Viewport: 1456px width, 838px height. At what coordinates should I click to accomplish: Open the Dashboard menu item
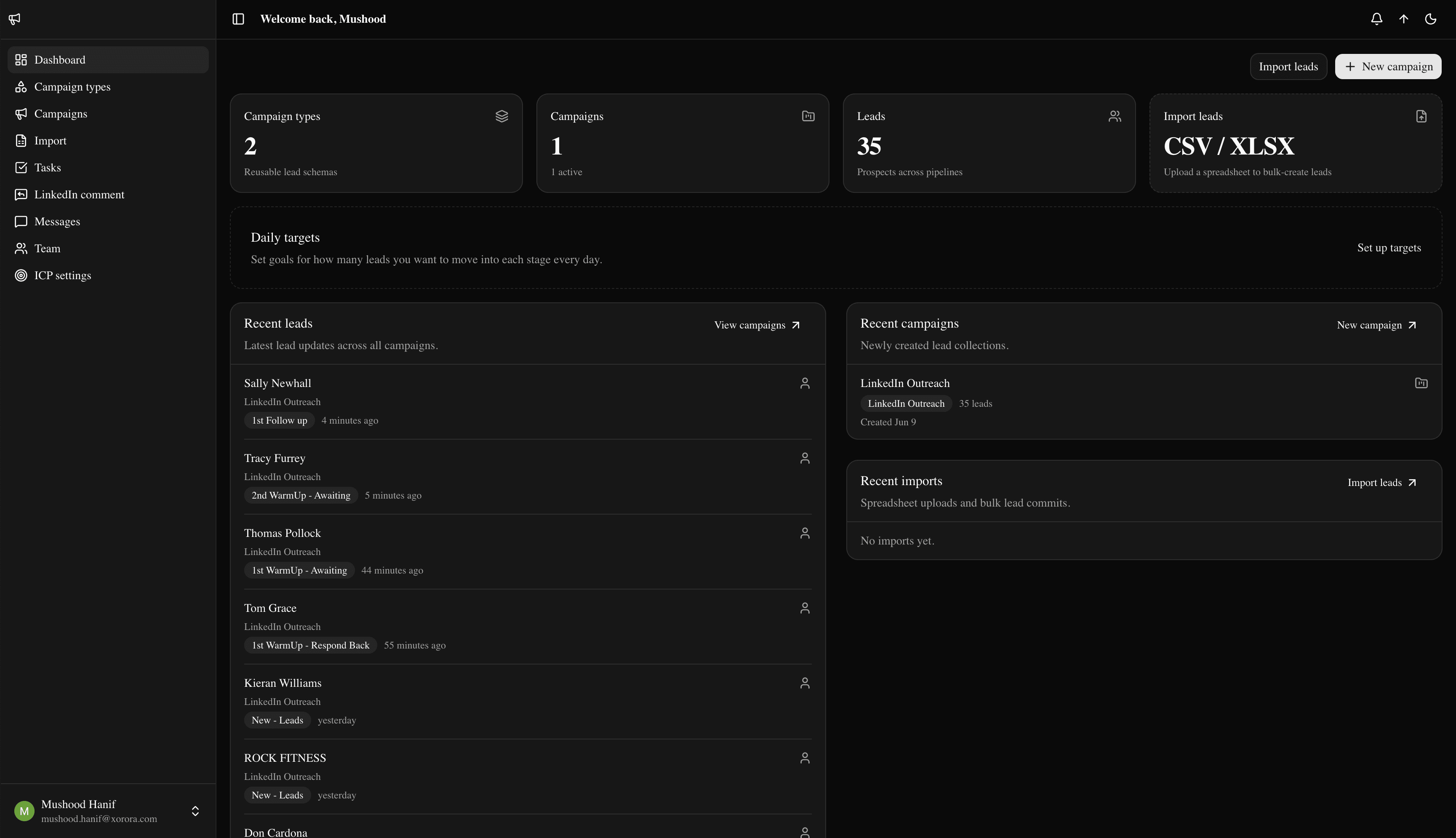pyautogui.click(x=108, y=60)
